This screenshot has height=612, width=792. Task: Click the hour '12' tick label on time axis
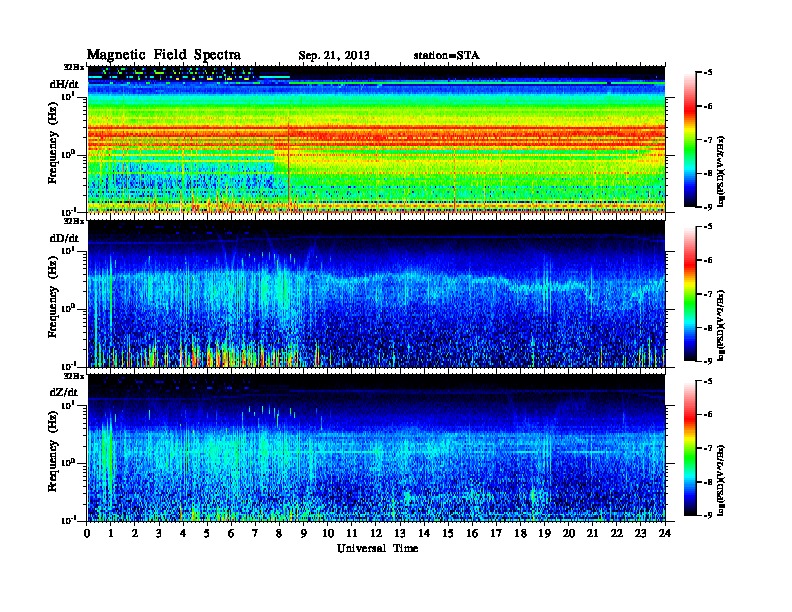376,533
